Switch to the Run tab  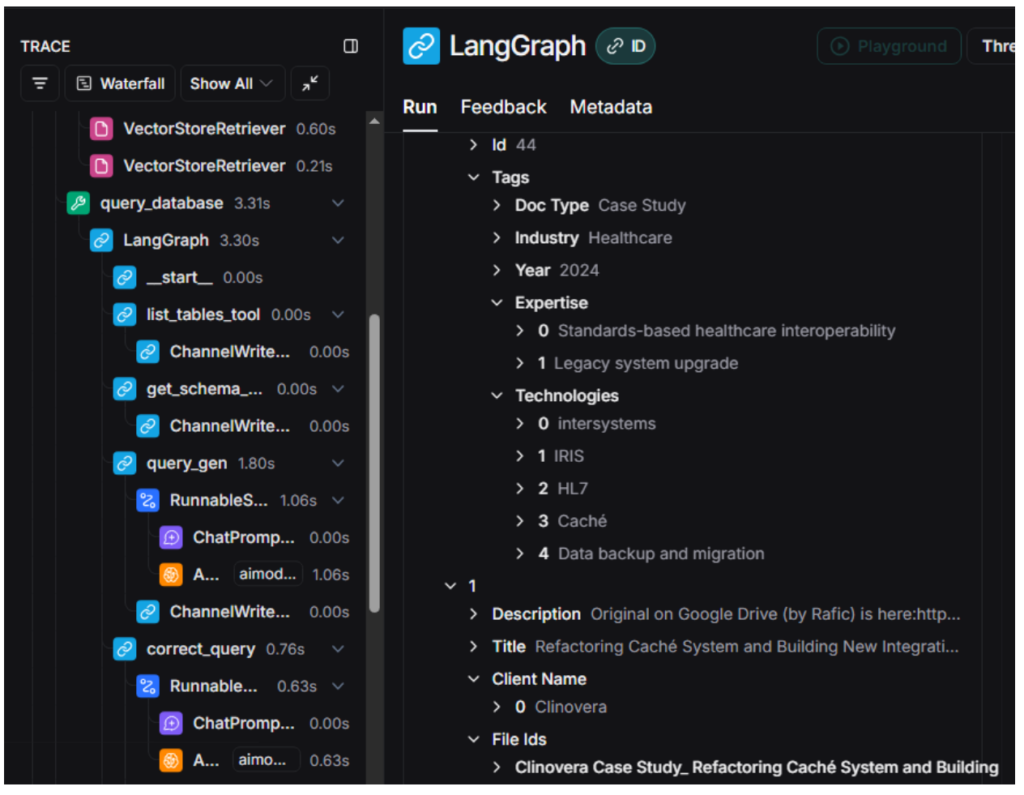point(420,107)
